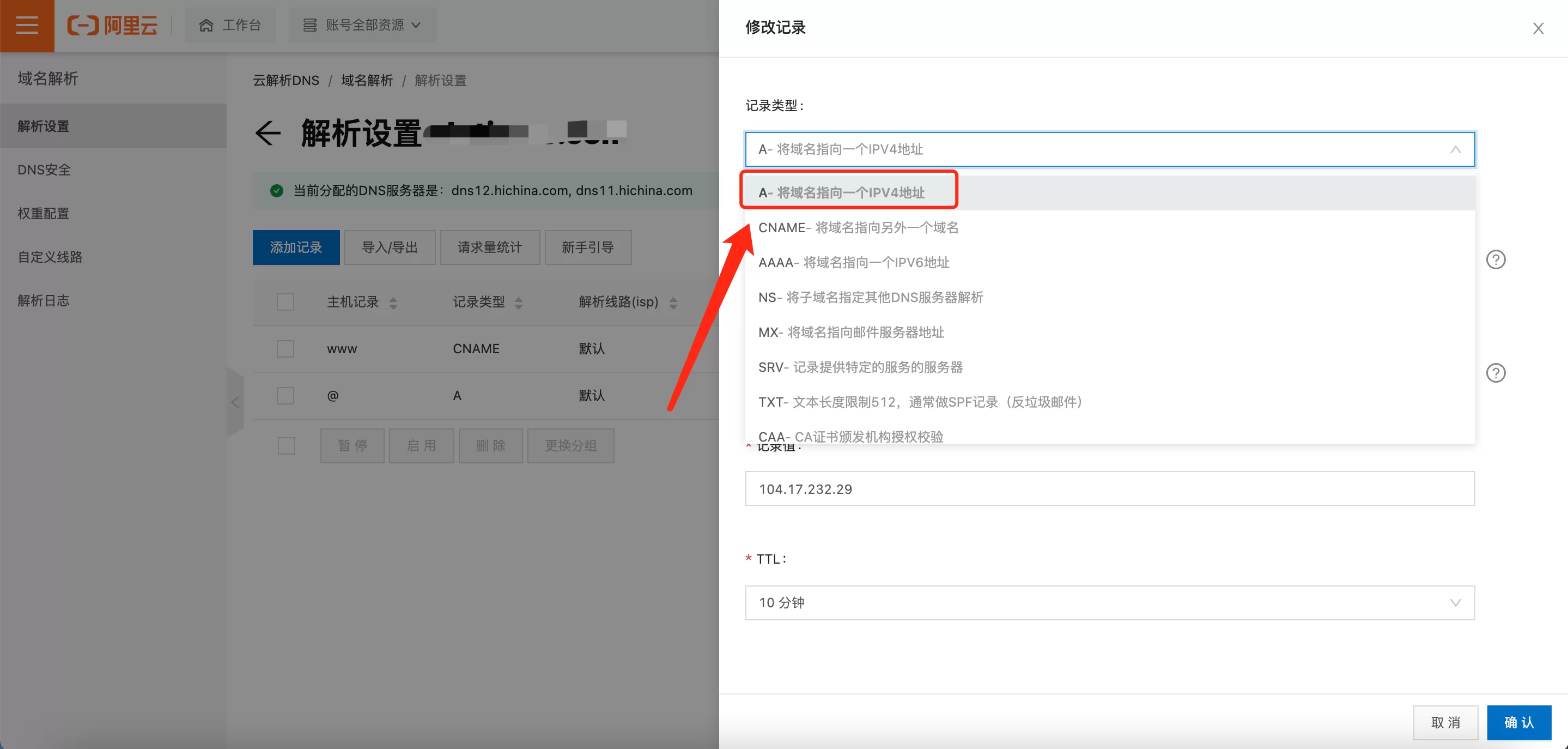Open 解析日志 in the sidebar
Screen dimensions: 1568x749
pyautogui.click(x=113, y=301)
